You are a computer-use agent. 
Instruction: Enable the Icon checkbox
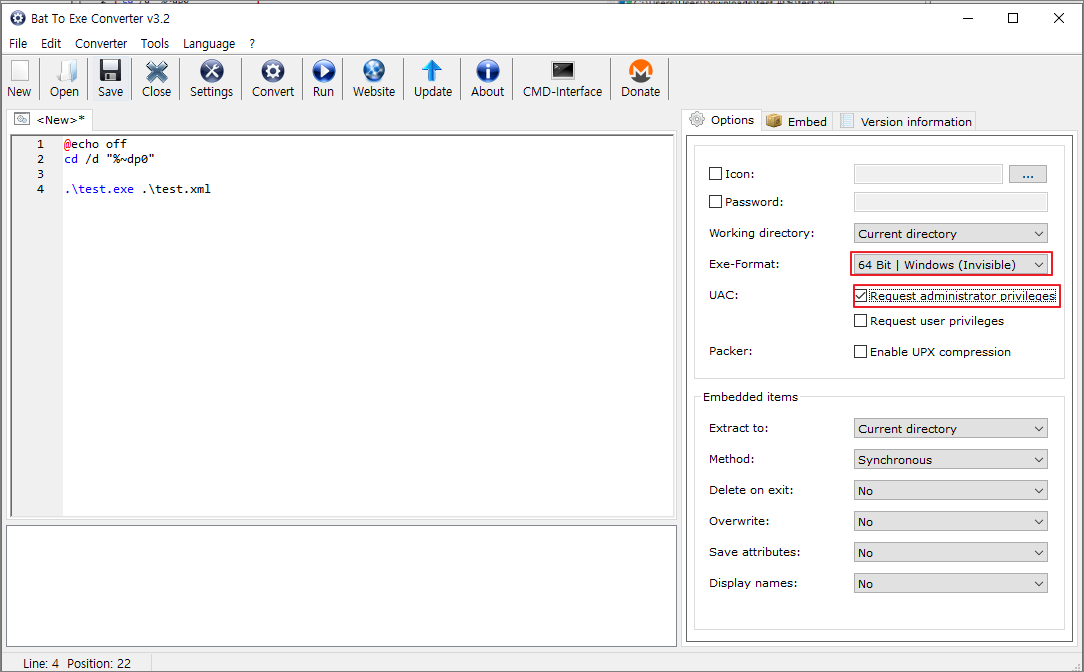(716, 174)
